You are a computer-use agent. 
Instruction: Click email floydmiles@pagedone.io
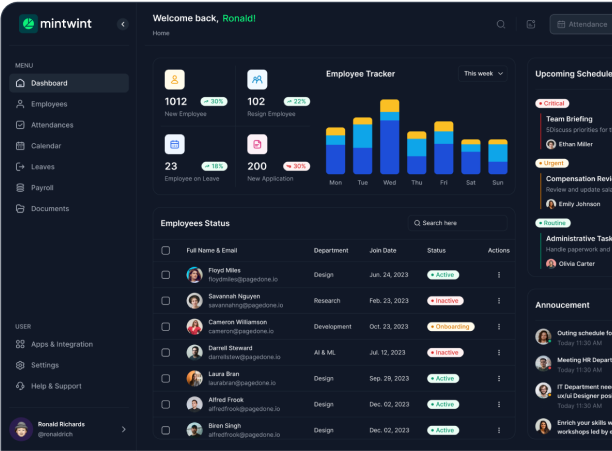tap(243, 279)
